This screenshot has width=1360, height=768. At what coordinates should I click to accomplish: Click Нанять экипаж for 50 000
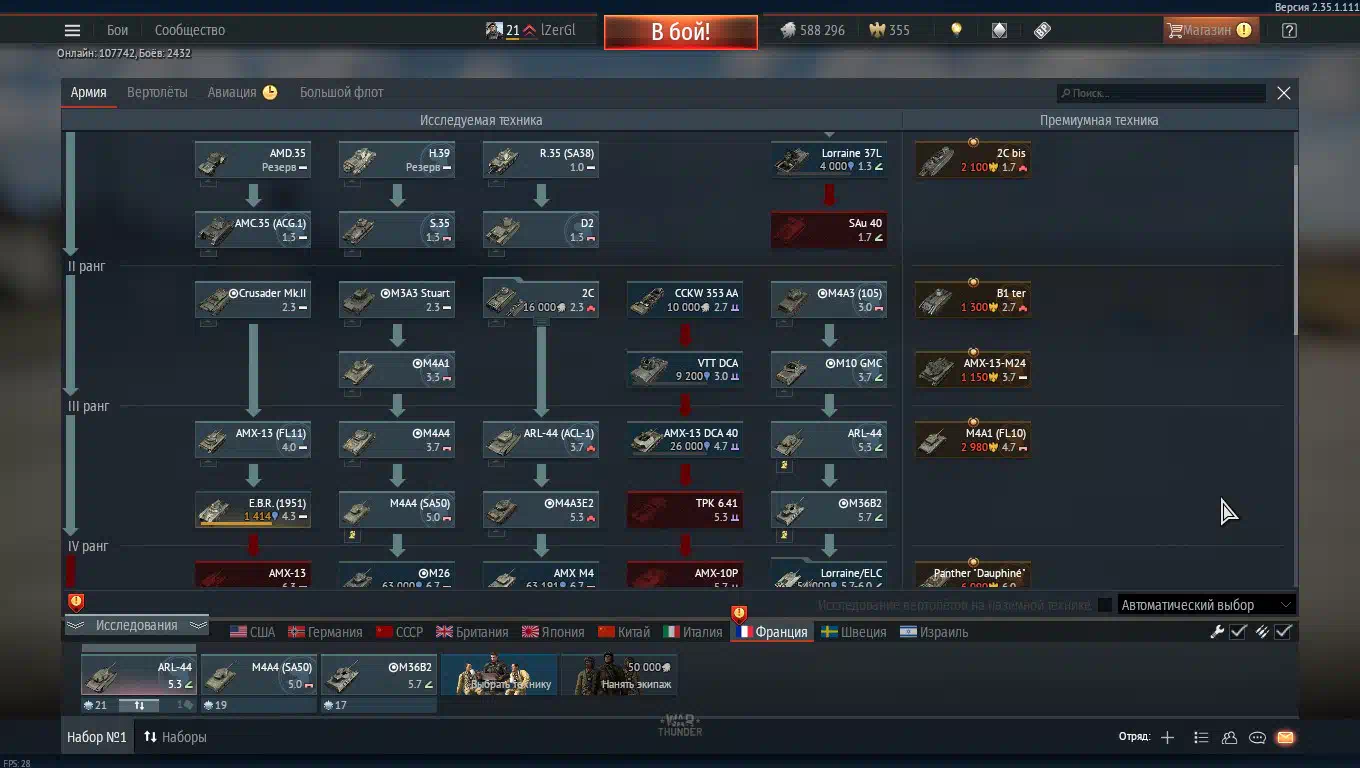(619, 675)
